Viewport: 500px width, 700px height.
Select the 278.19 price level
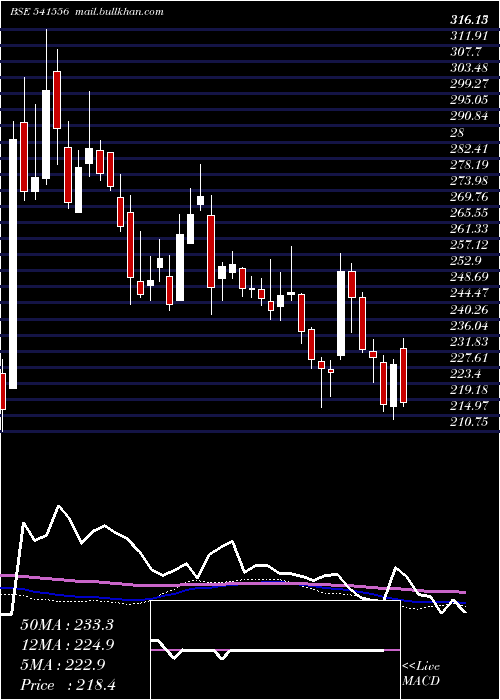click(x=469, y=165)
